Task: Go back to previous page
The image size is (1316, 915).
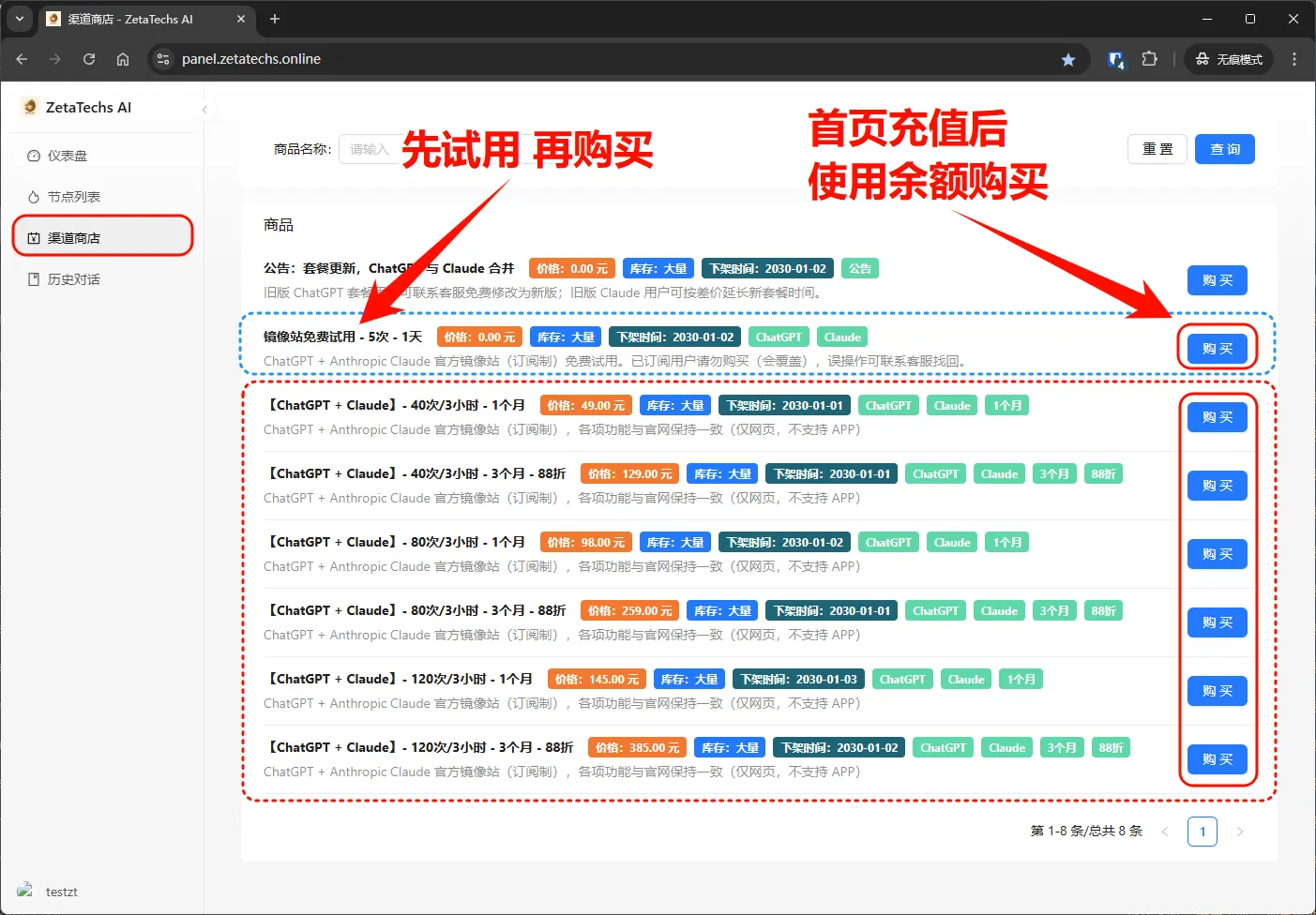Action: 22,59
